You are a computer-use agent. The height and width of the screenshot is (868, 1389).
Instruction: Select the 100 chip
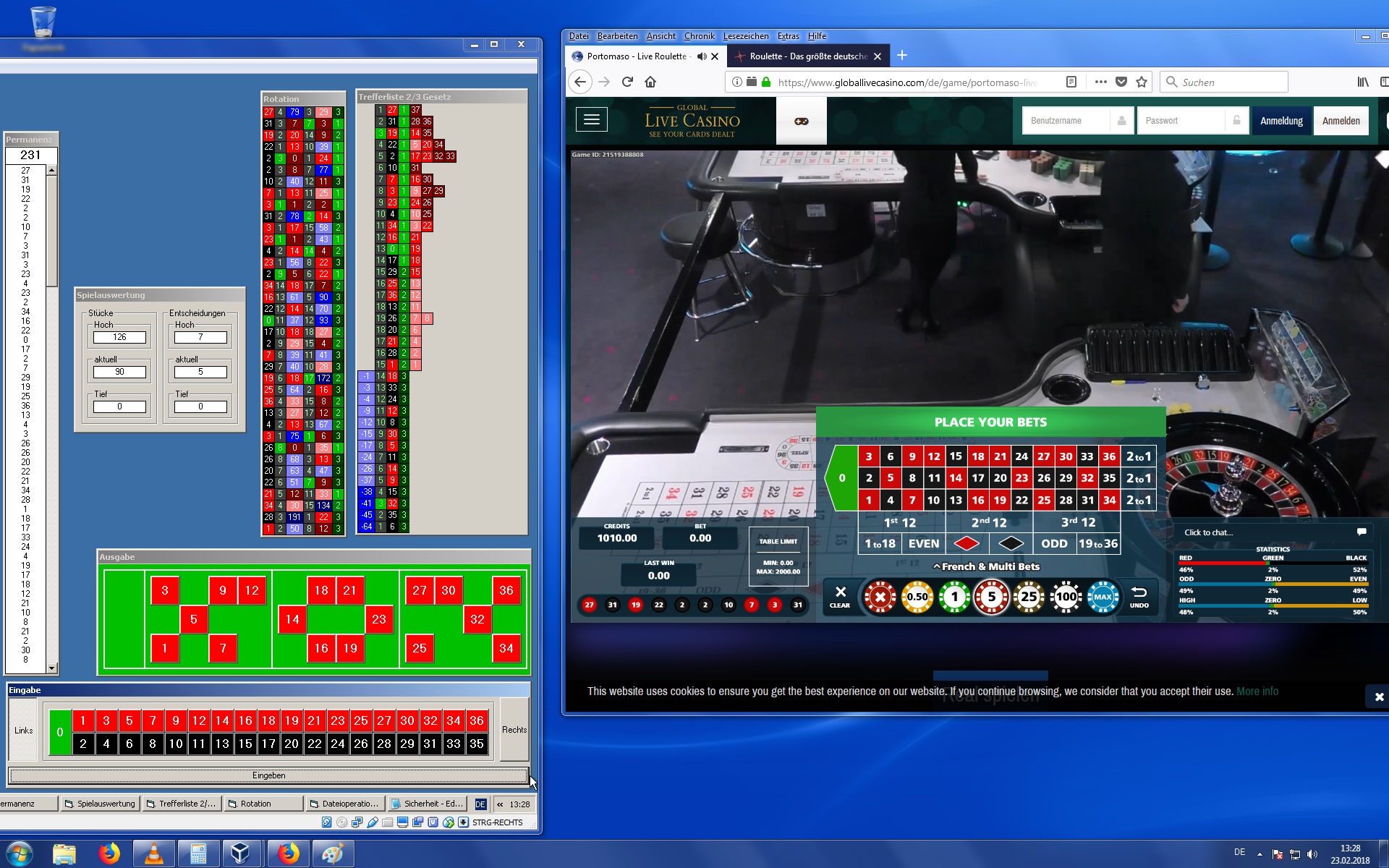pos(1066,597)
